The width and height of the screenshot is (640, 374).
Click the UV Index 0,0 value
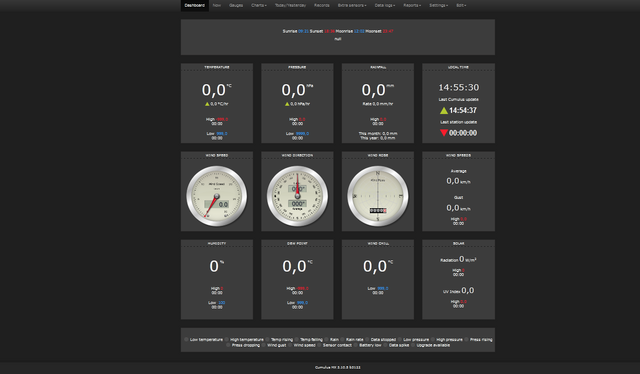tap(468, 290)
